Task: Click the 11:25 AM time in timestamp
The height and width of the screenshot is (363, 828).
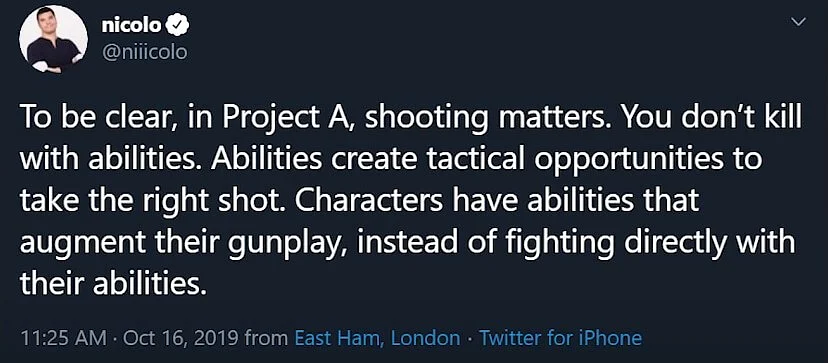Action: tap(60, 338)
